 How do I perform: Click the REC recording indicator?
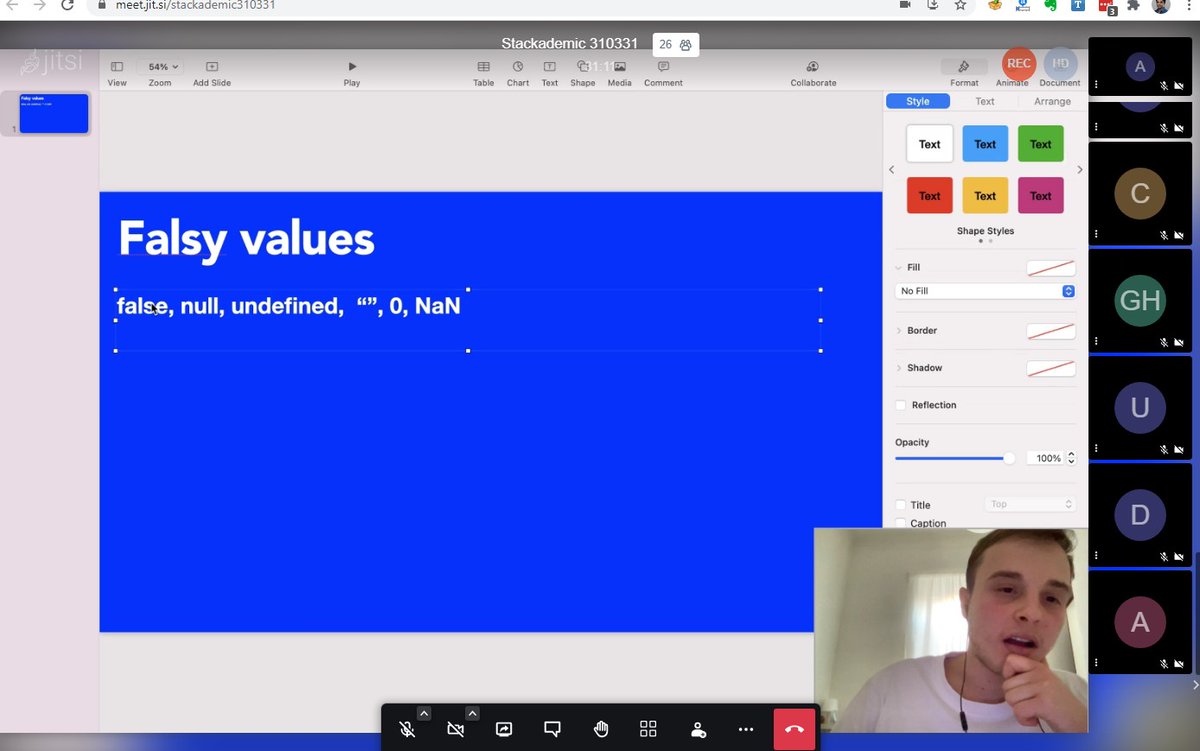coord(1019,63)
